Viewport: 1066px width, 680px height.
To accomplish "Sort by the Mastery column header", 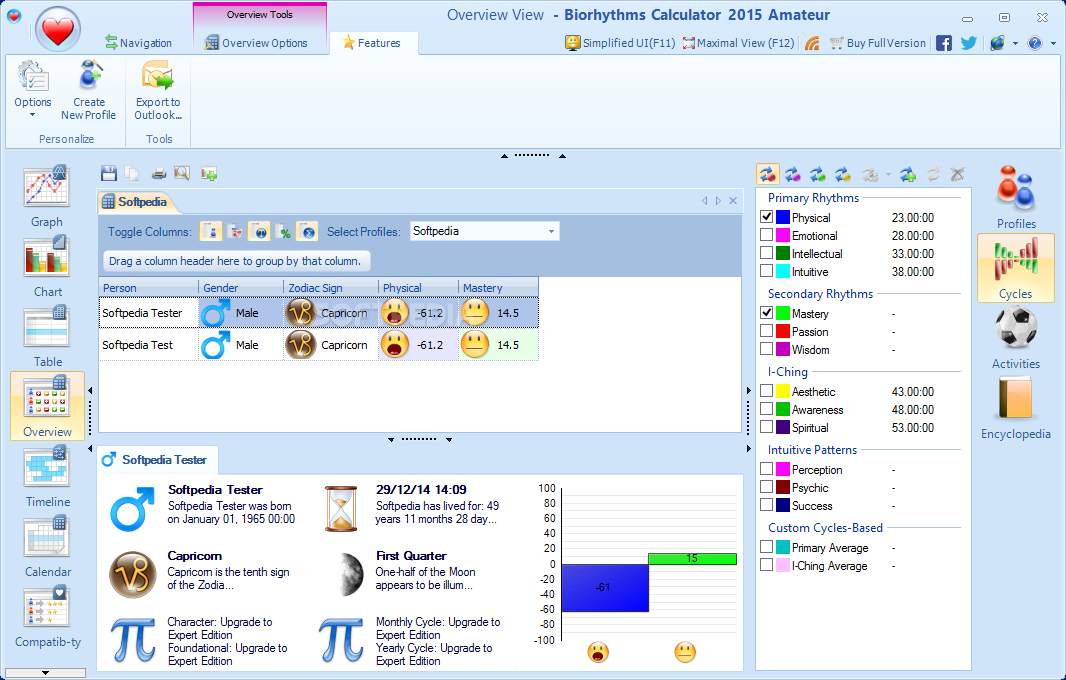I will 498,288.
